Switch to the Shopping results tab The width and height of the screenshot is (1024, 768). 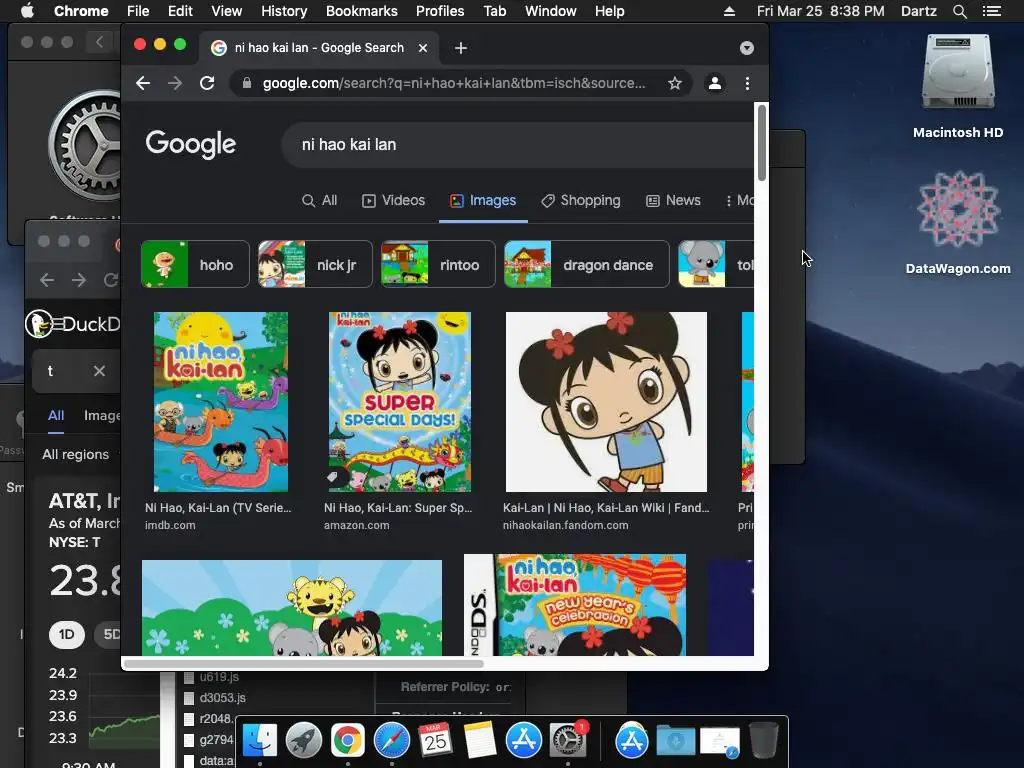pyautogui.click(x=581, y=200)
